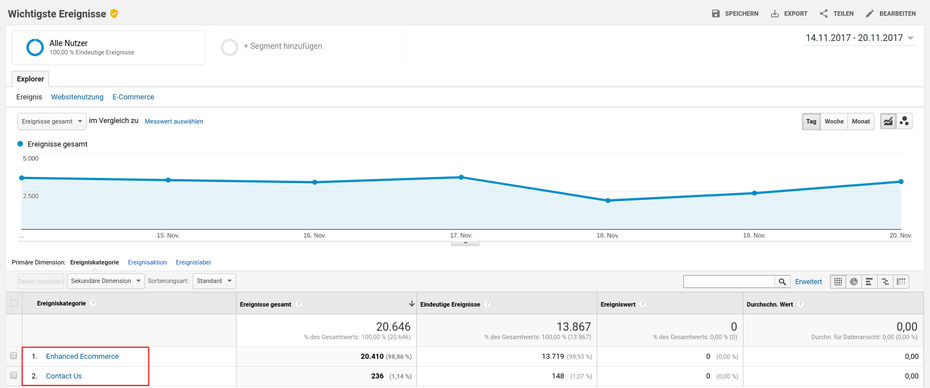Select the Explorer tab

(x=30, y=79)
